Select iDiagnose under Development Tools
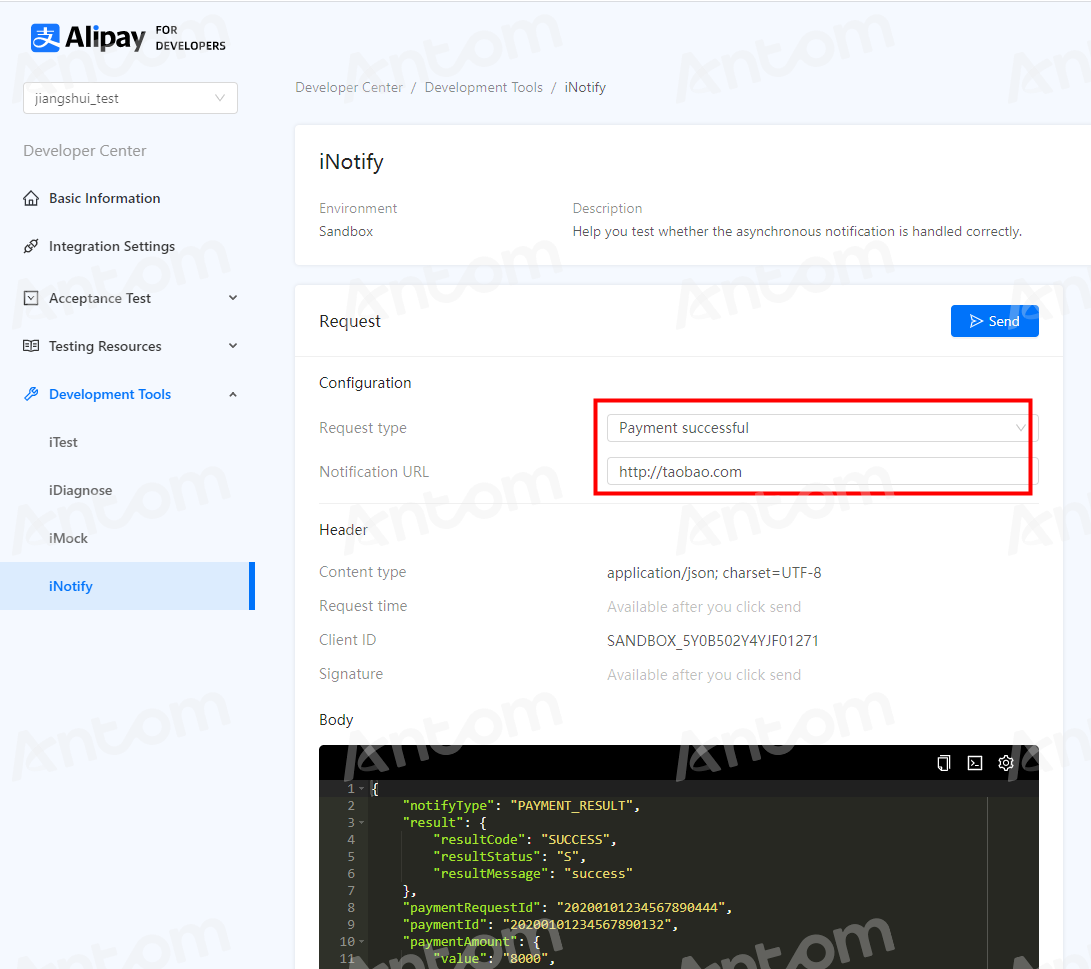 [80, 490]
